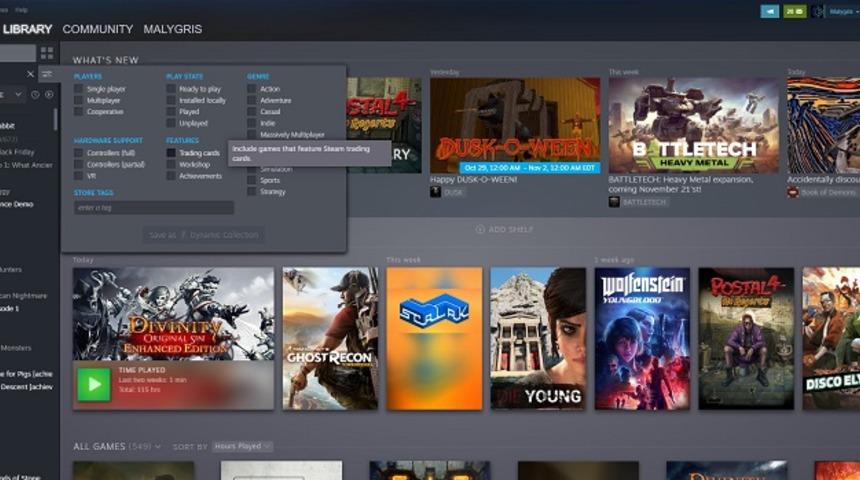Check the Strategy genre filter
Screen dimensions: 860x480
(252, 191)
